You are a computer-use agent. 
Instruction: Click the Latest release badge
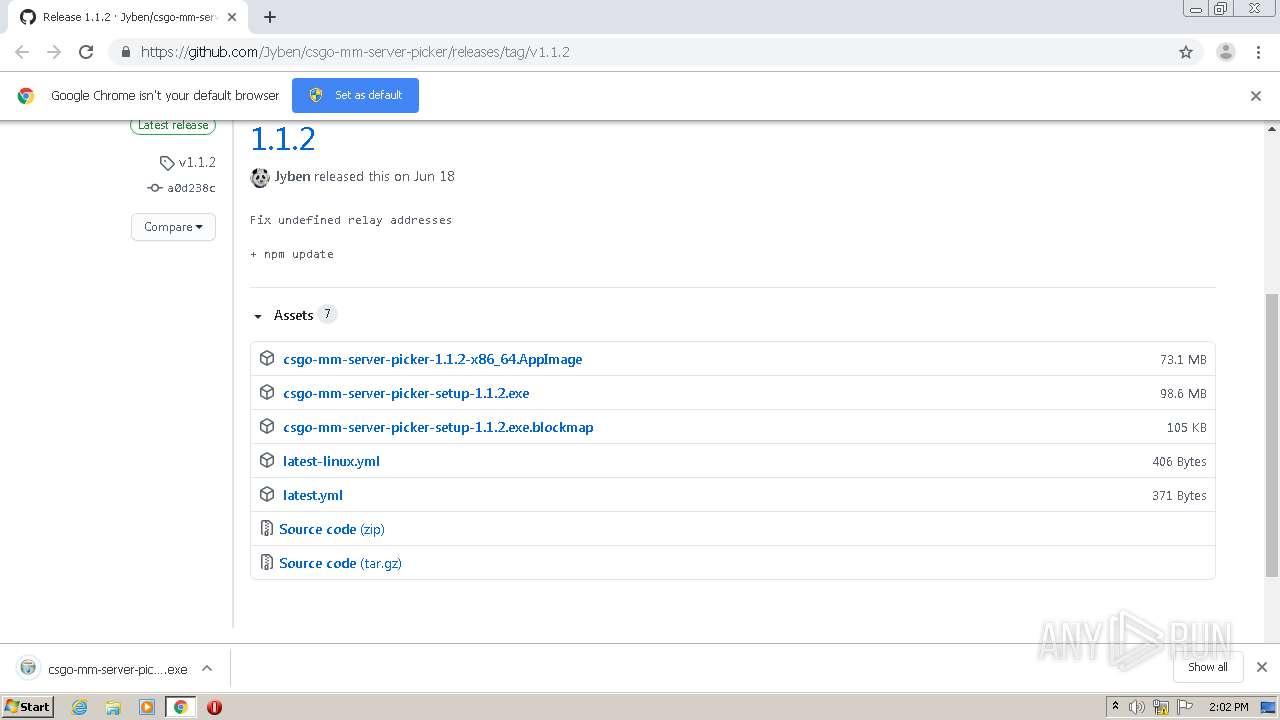(x=173, y=126)
